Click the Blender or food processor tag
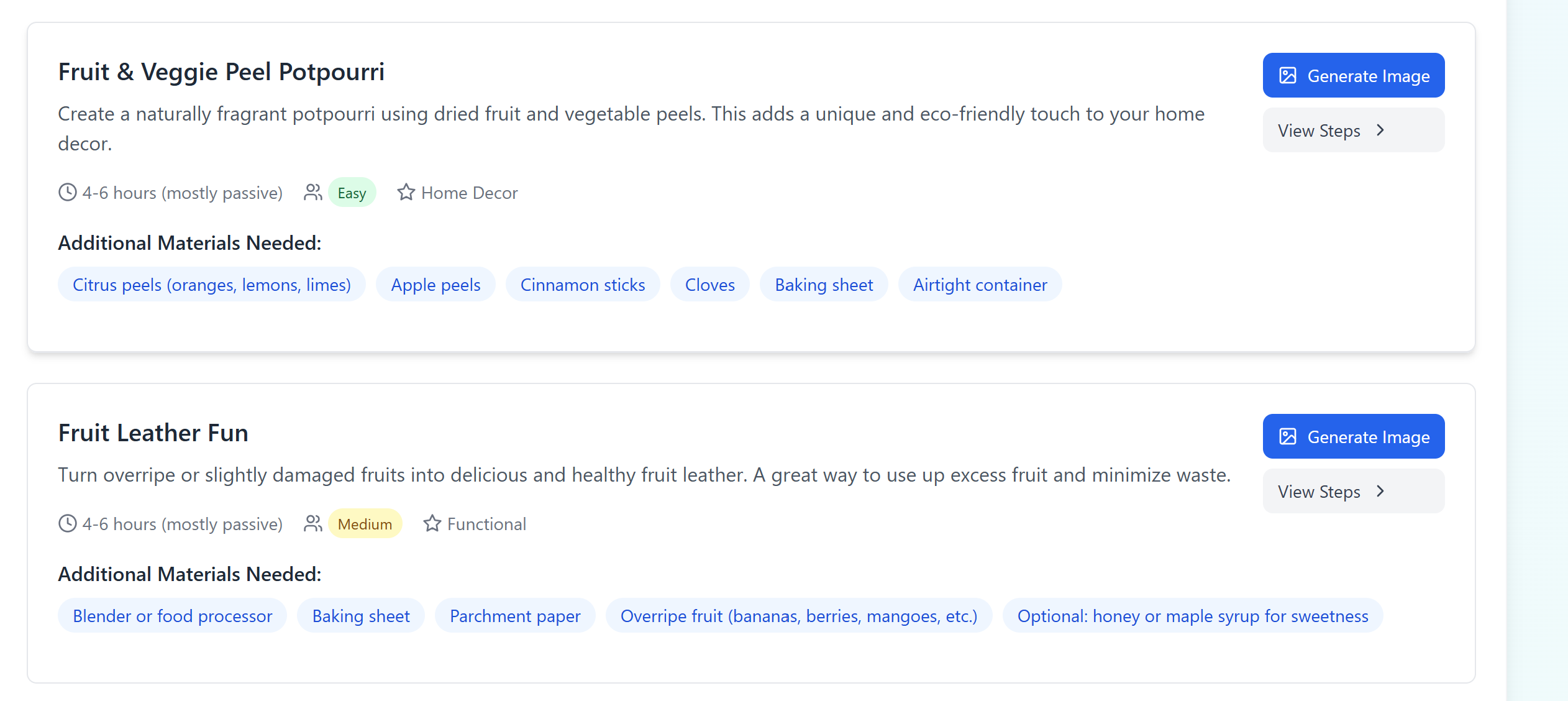1568x701 pixels. (172, 616)
